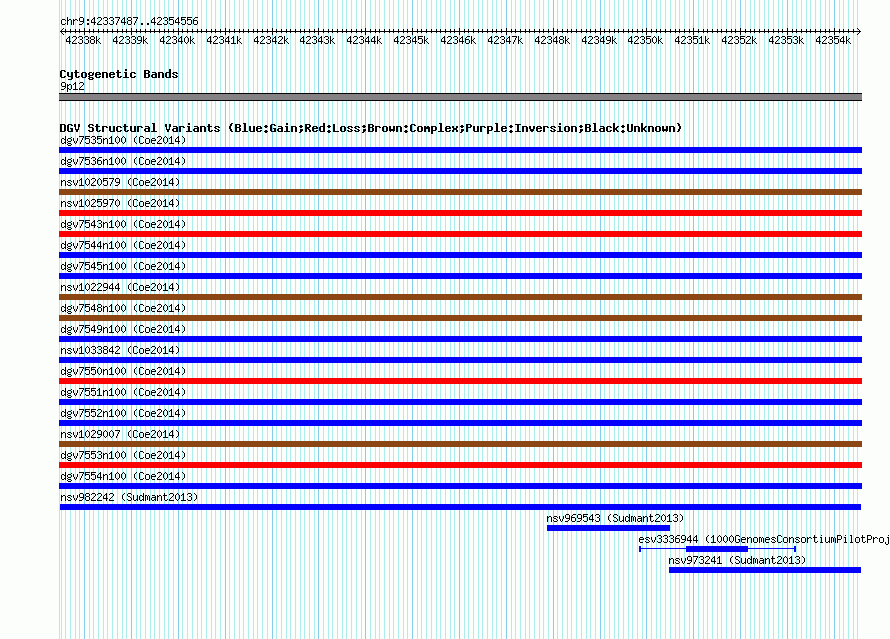Image resolution: width=890 pixels, height=639 pixels.
Task: Select brown bar under dgv7548n100
Action: (460, 318)
